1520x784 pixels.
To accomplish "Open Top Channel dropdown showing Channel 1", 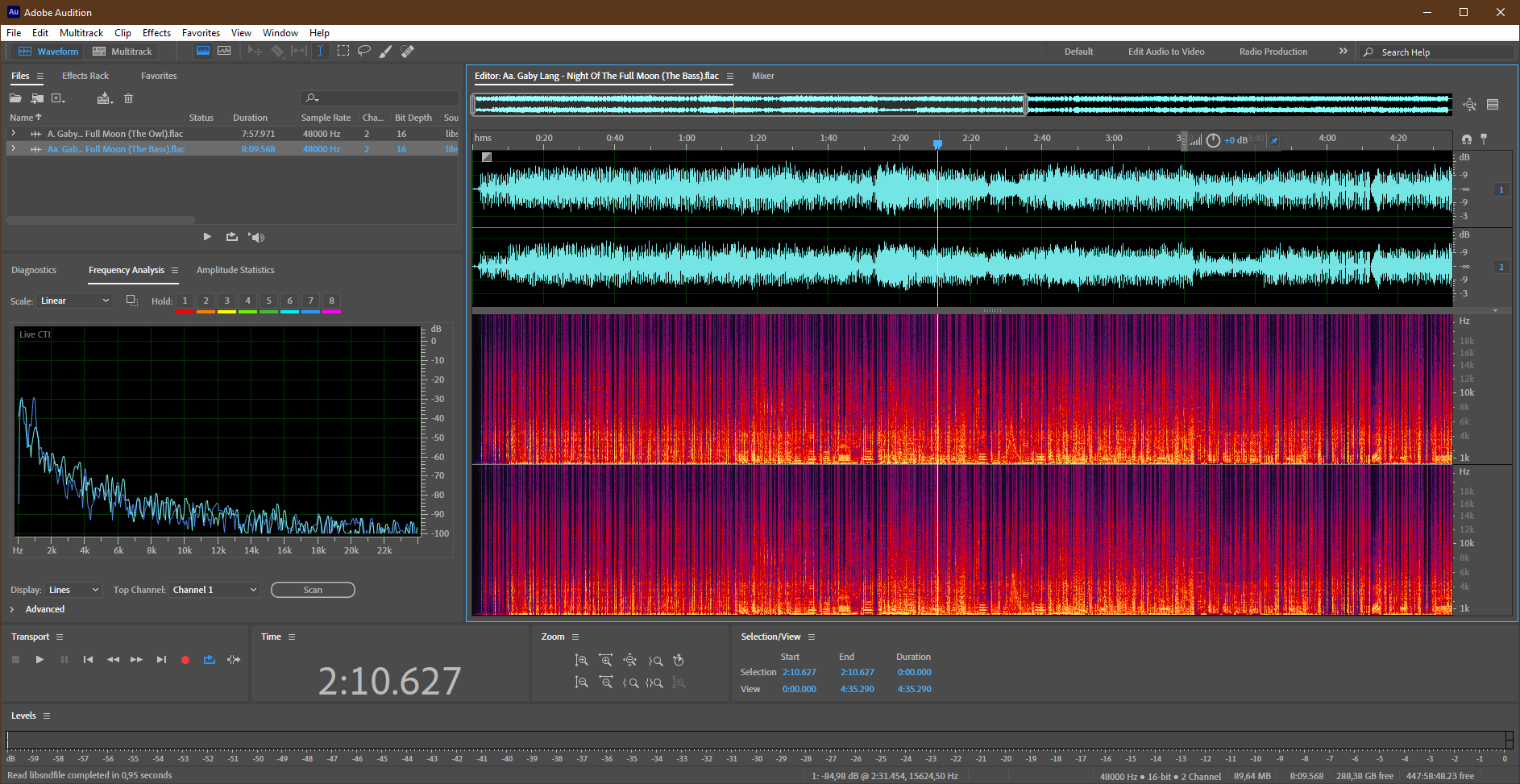I will click(214, 590).
